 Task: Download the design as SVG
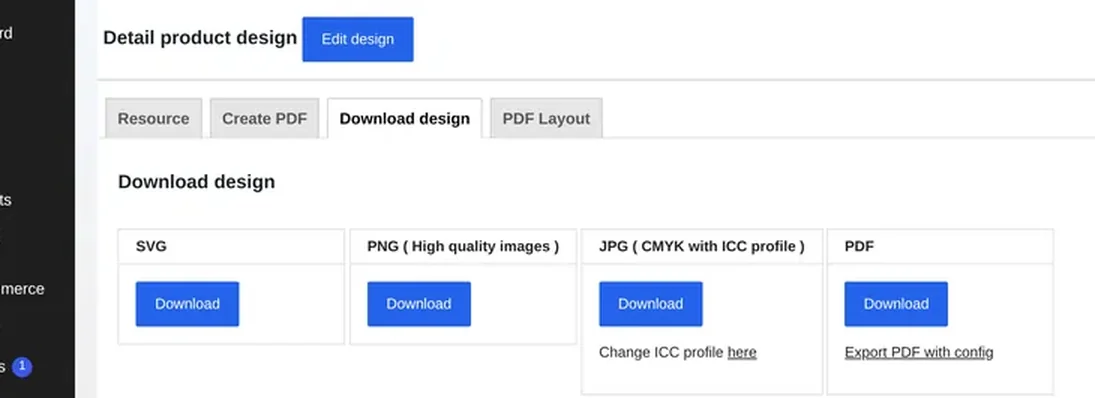pyautogui.click(x=187, y=304)
